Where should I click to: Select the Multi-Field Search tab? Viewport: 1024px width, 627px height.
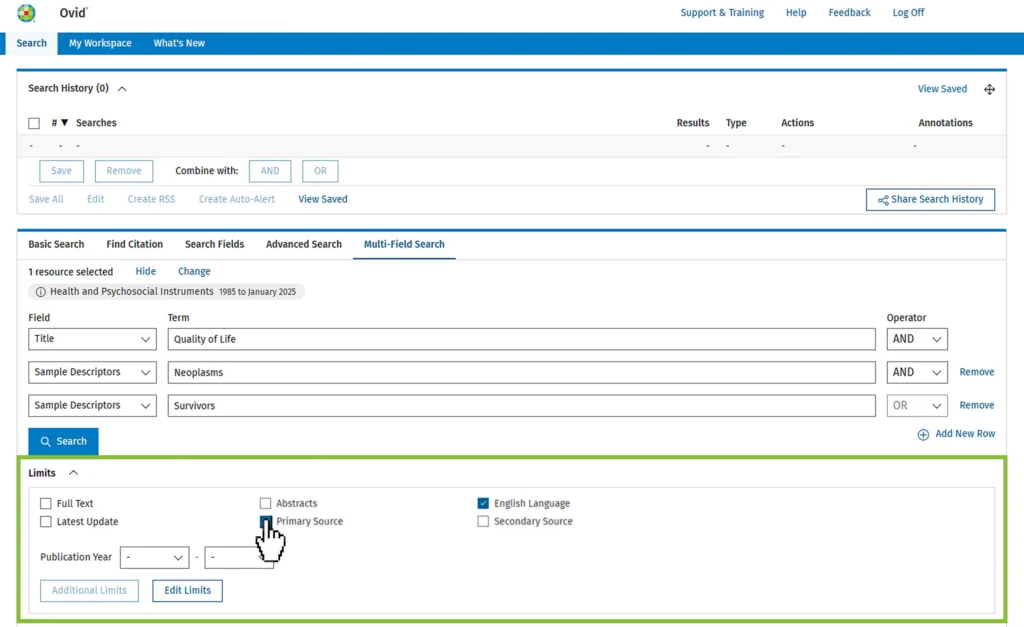click(404, 244)
